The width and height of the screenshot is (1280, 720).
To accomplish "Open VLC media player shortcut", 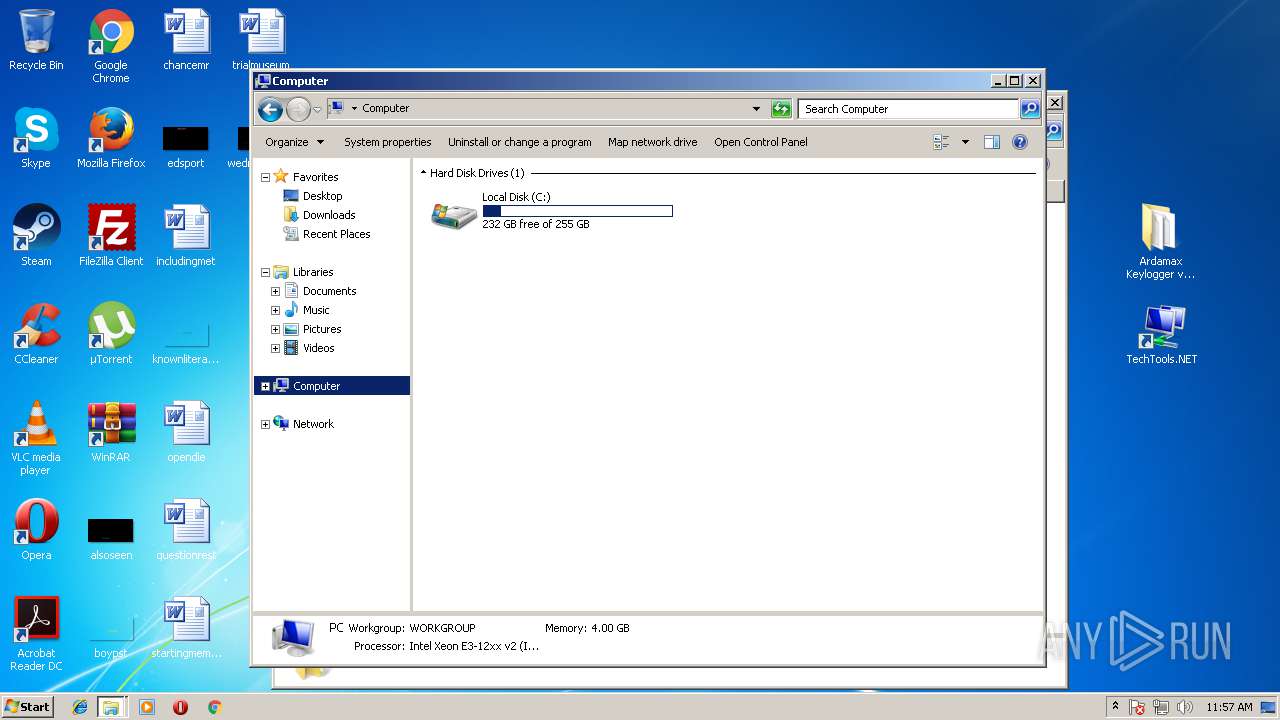I will [x=36, y=438].
